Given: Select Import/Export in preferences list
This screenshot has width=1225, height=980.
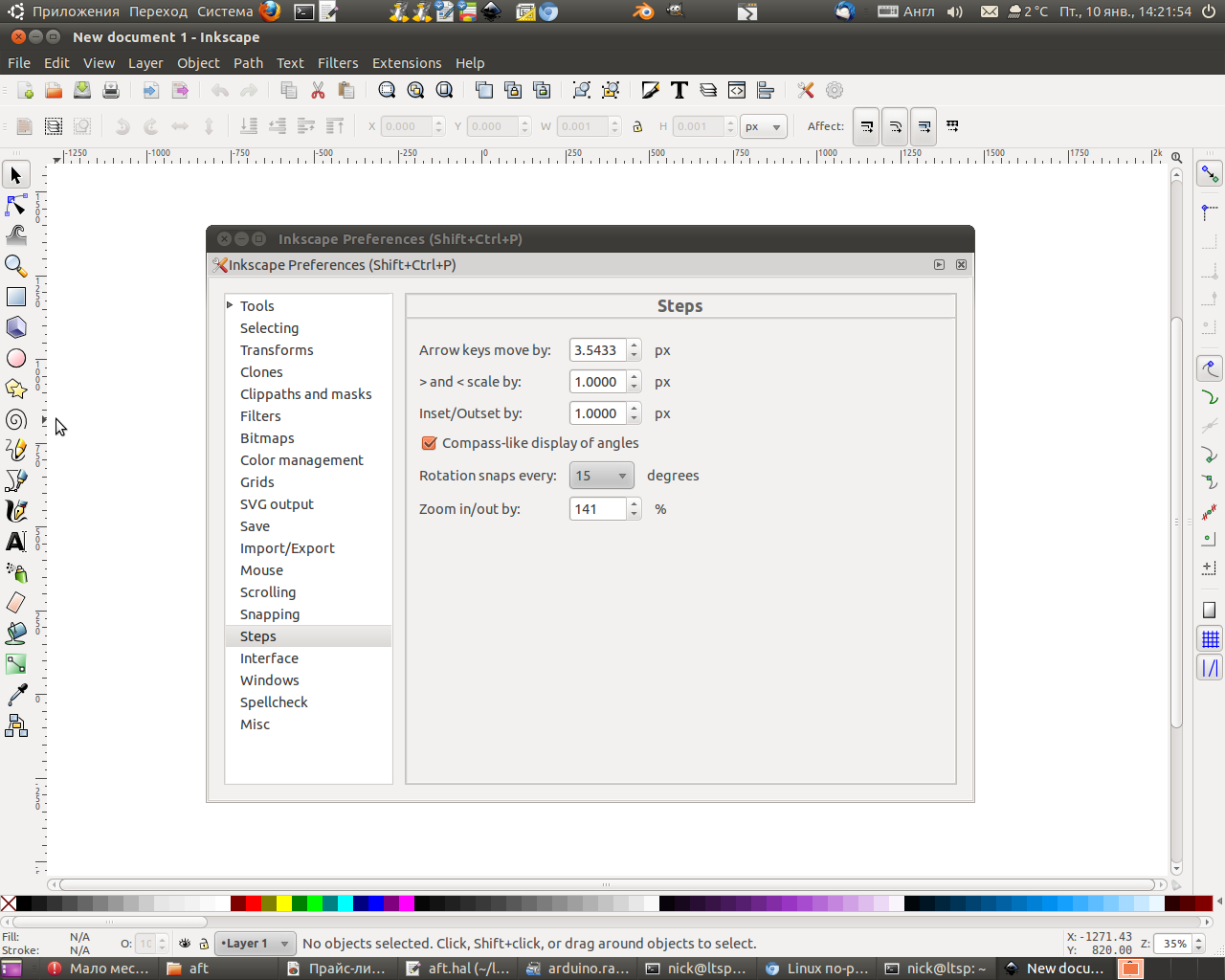Looking at the screenshot, I should (287, 548).
